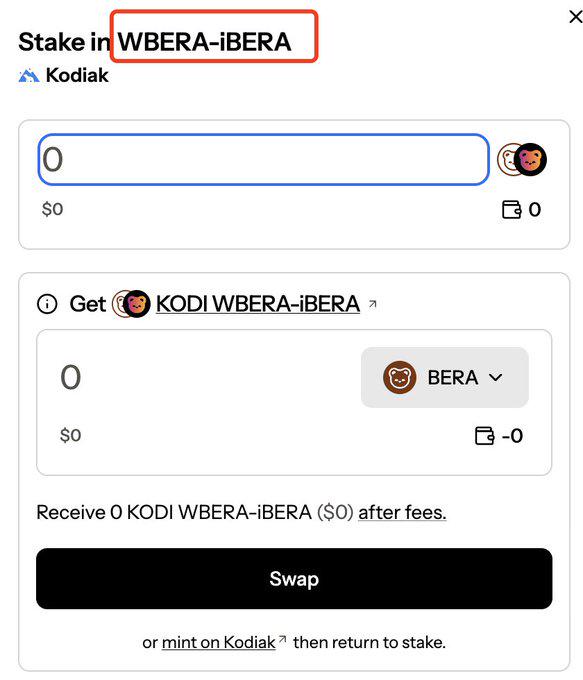Click the external arrow icon after KODI WBERA-iBERA
Viewport: 583px width, 680px height.
tap(372, 304)
